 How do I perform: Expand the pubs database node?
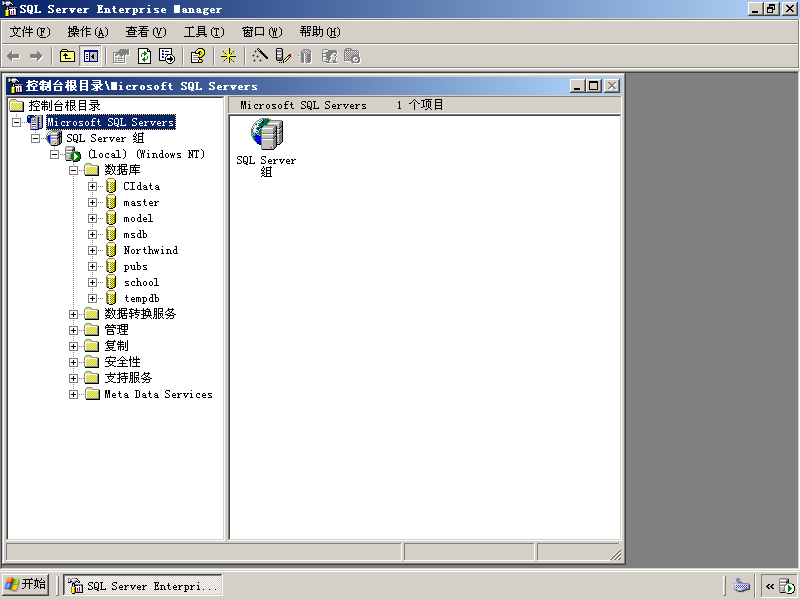[92, 266]
